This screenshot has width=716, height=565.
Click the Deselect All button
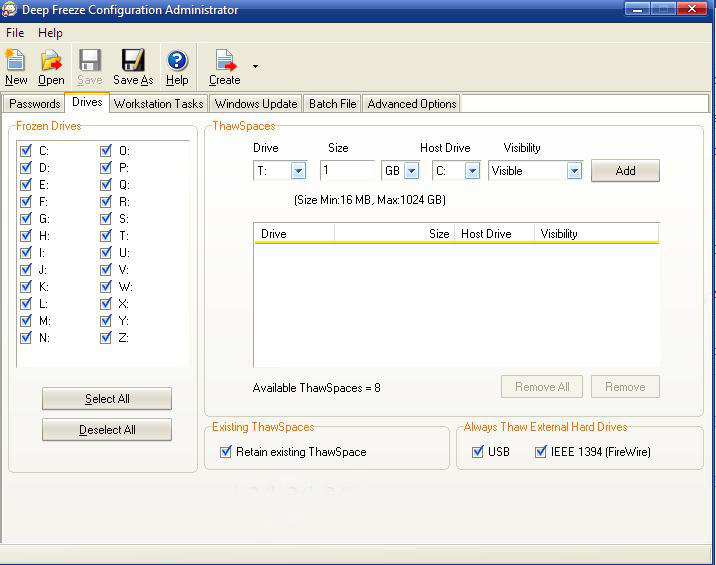click(107, 430)
